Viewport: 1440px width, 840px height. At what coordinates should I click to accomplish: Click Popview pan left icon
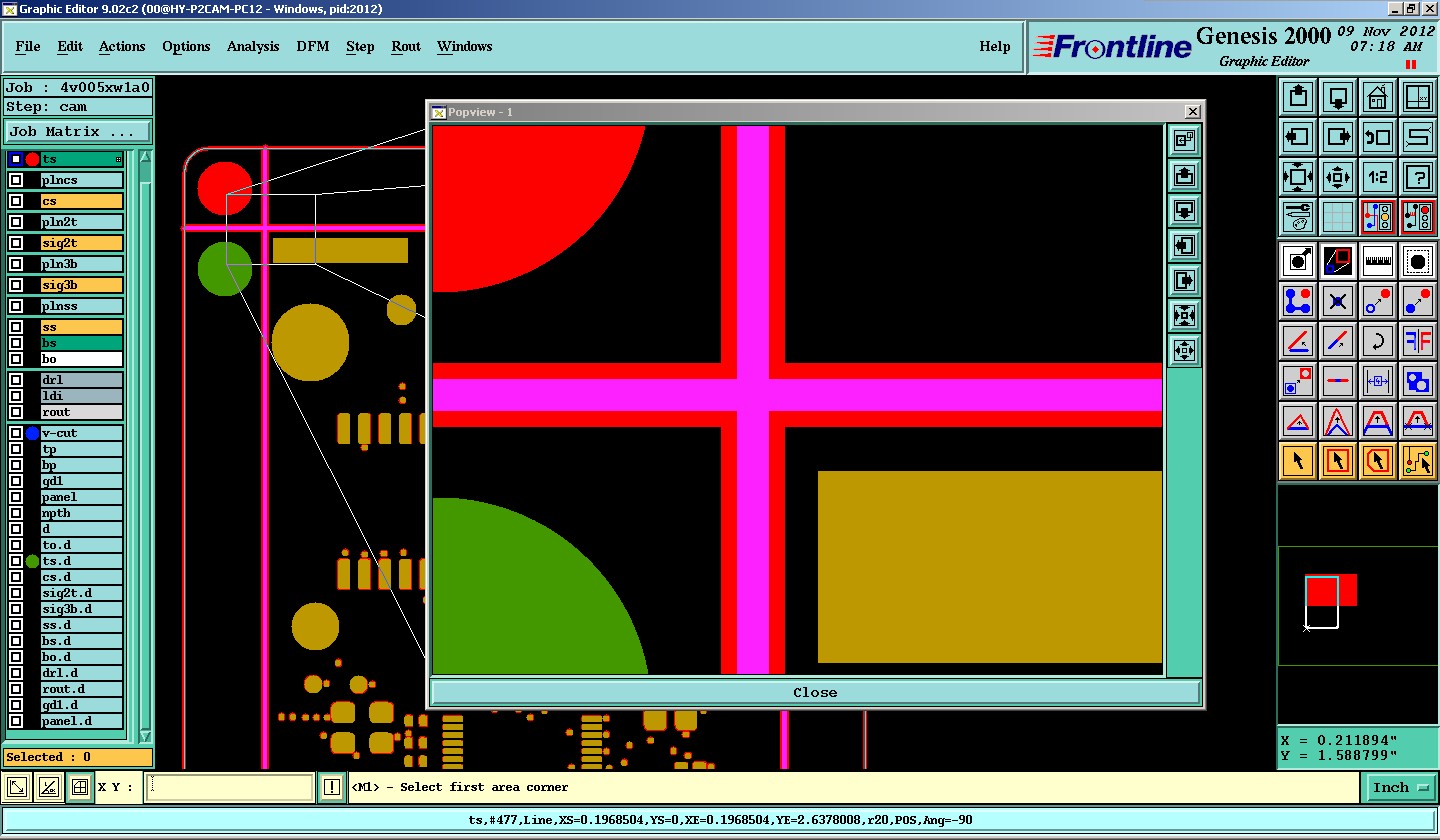(x=1184, y=245)
